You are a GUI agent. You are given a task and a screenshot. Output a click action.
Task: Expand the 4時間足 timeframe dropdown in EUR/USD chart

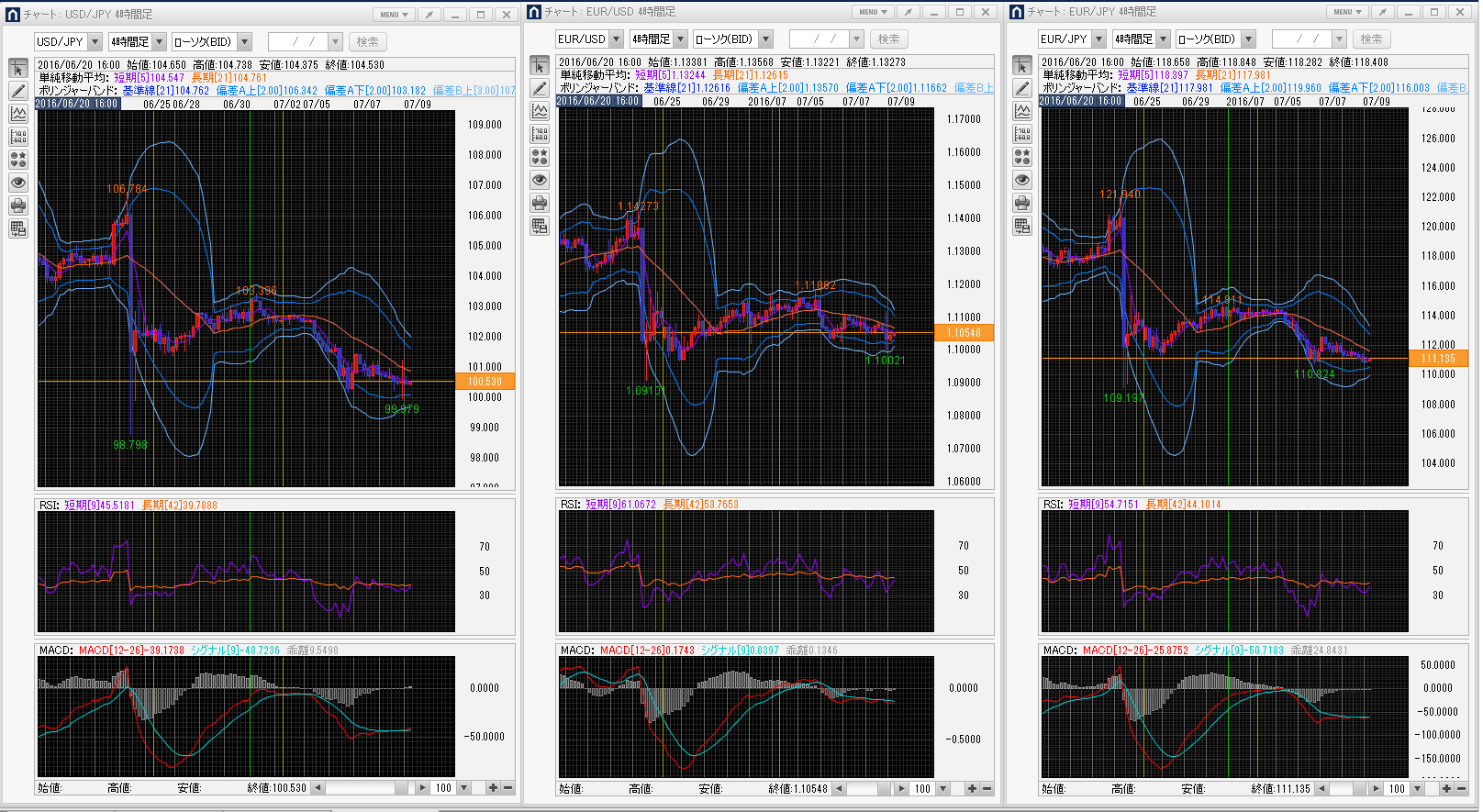(x=680, y=39)
